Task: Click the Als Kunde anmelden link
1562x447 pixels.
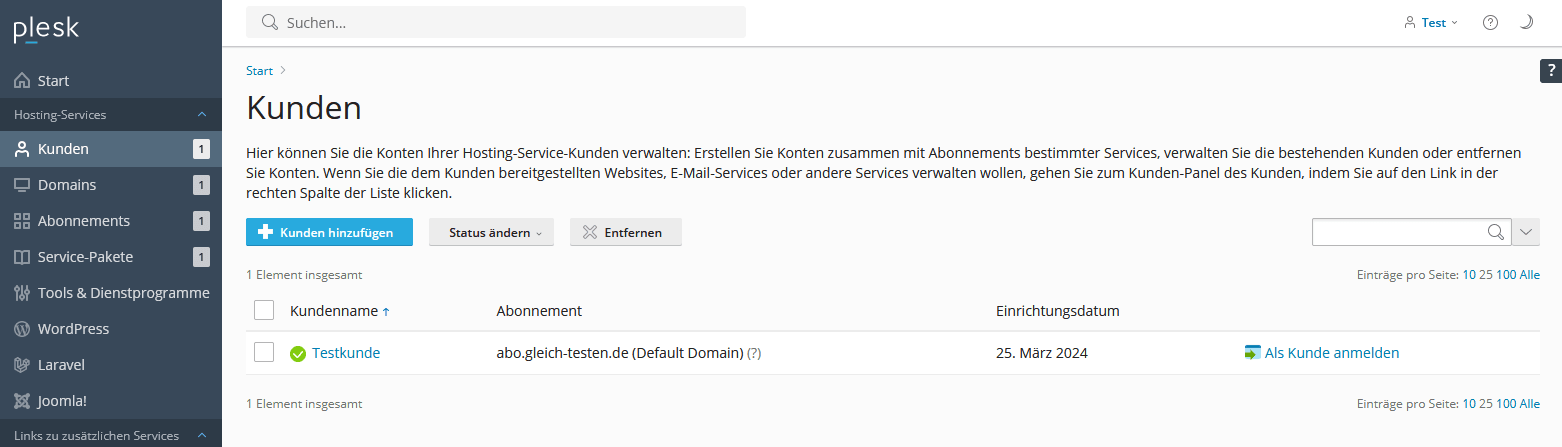Action: (1331, 353)
